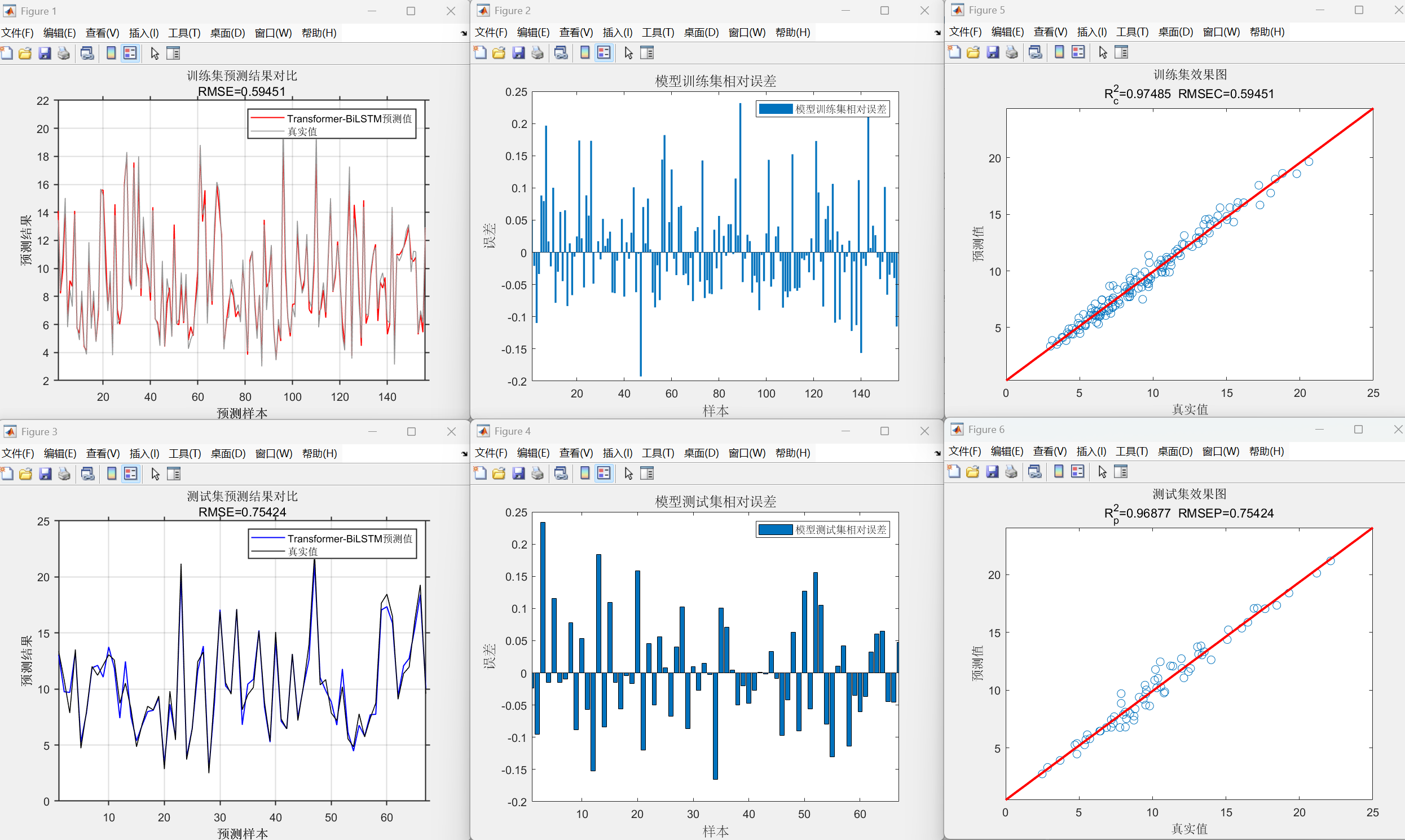Toggle Insert Legend in Figure 1 toolbar

(130, 53)
